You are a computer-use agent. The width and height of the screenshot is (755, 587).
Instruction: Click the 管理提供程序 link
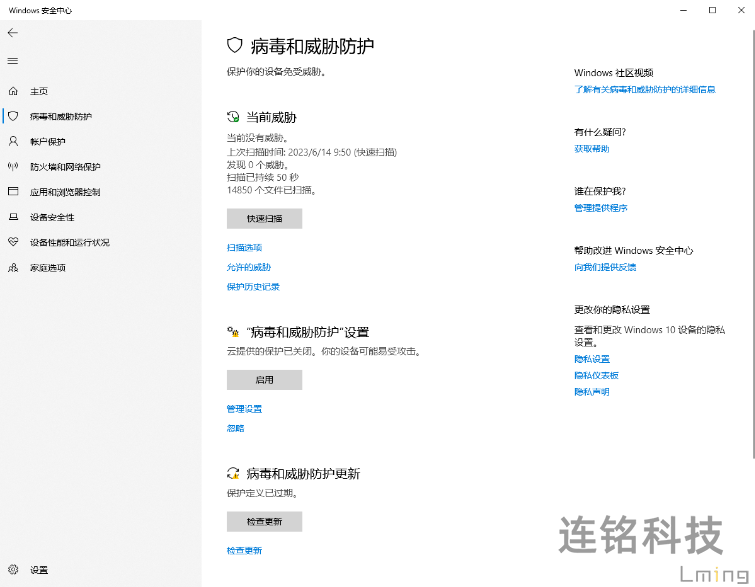pyautogui.click(x=600, y=208)
